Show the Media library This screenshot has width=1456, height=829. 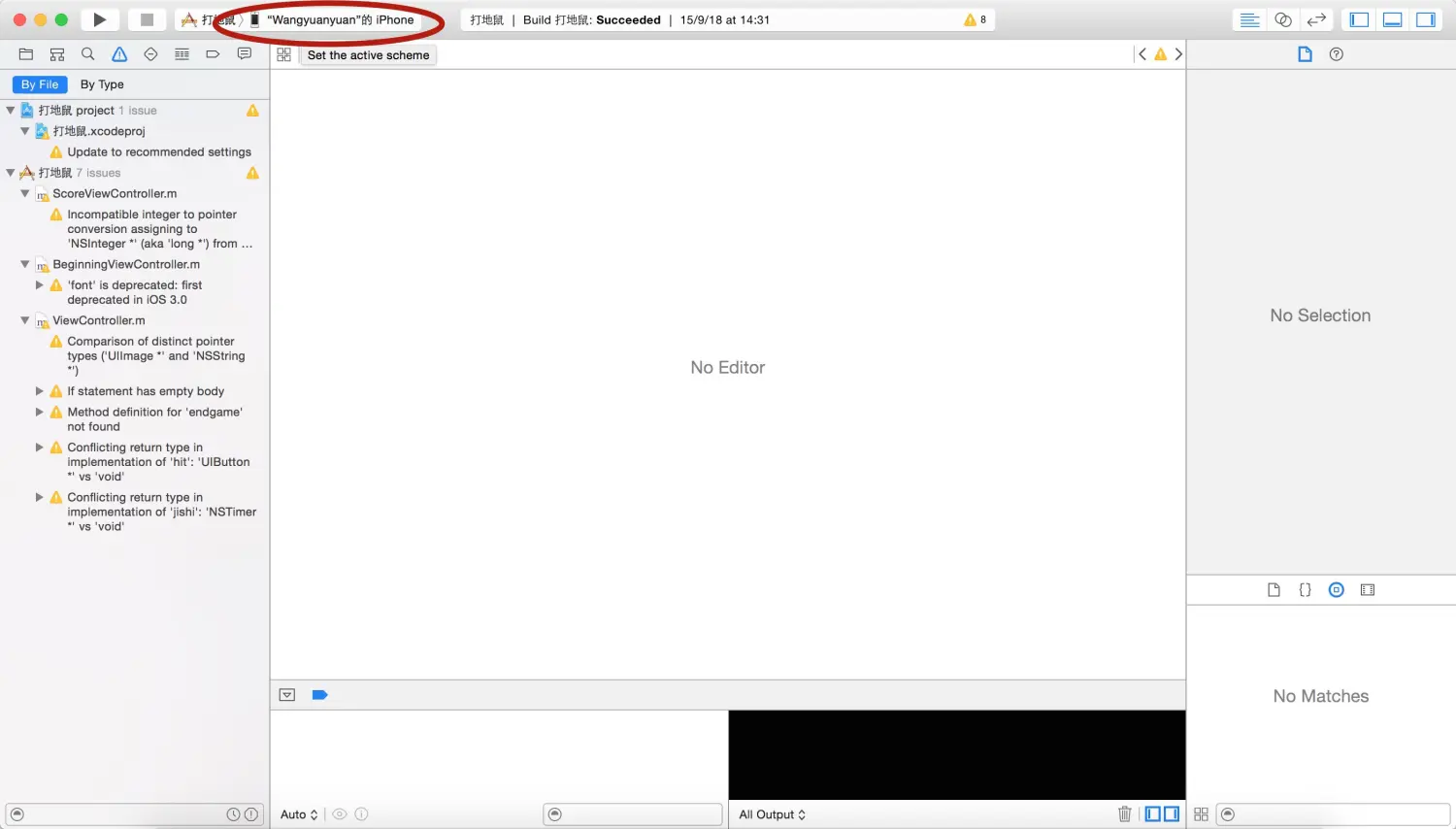[1368, 590]
